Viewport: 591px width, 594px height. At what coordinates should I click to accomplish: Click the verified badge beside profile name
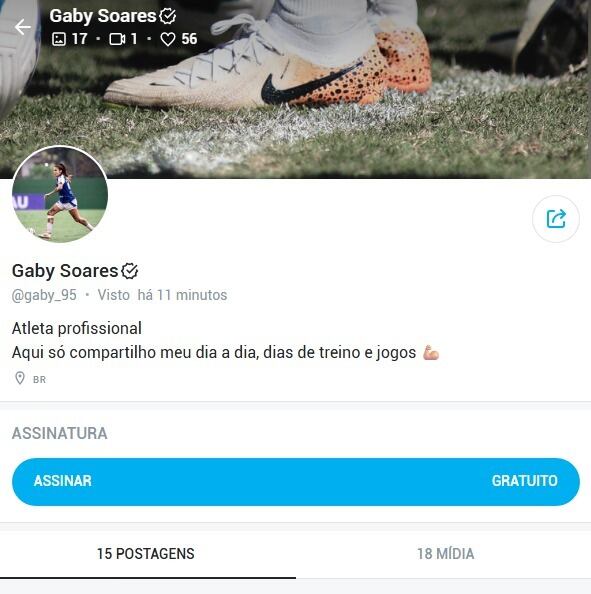click(130, 271)
